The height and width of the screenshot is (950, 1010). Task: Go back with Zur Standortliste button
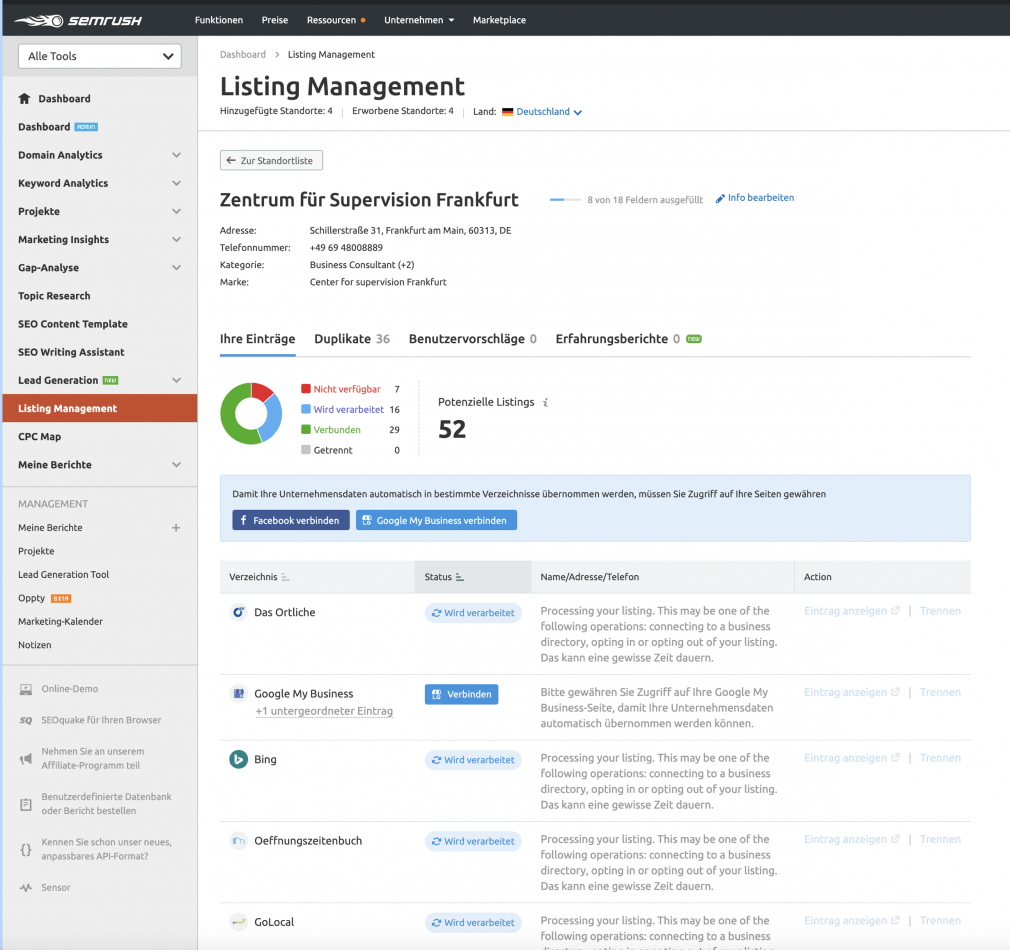(x=271, y=160)
